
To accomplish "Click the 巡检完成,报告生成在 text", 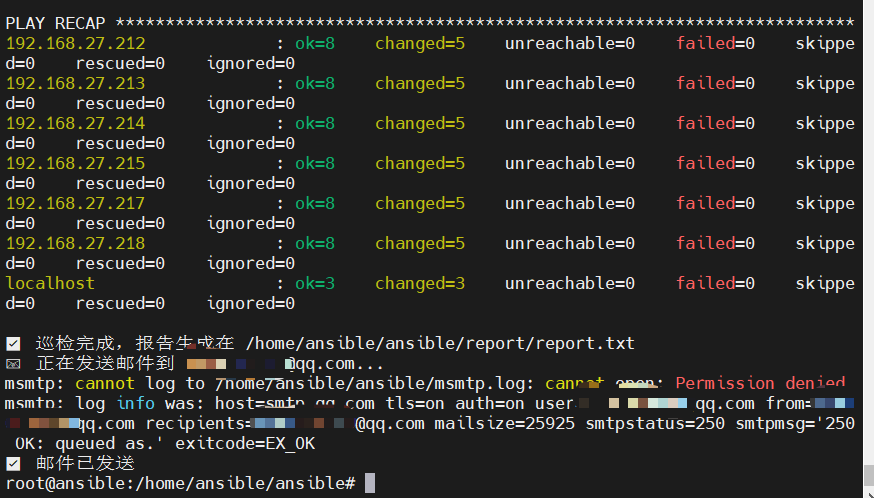I will pos(135,344).
